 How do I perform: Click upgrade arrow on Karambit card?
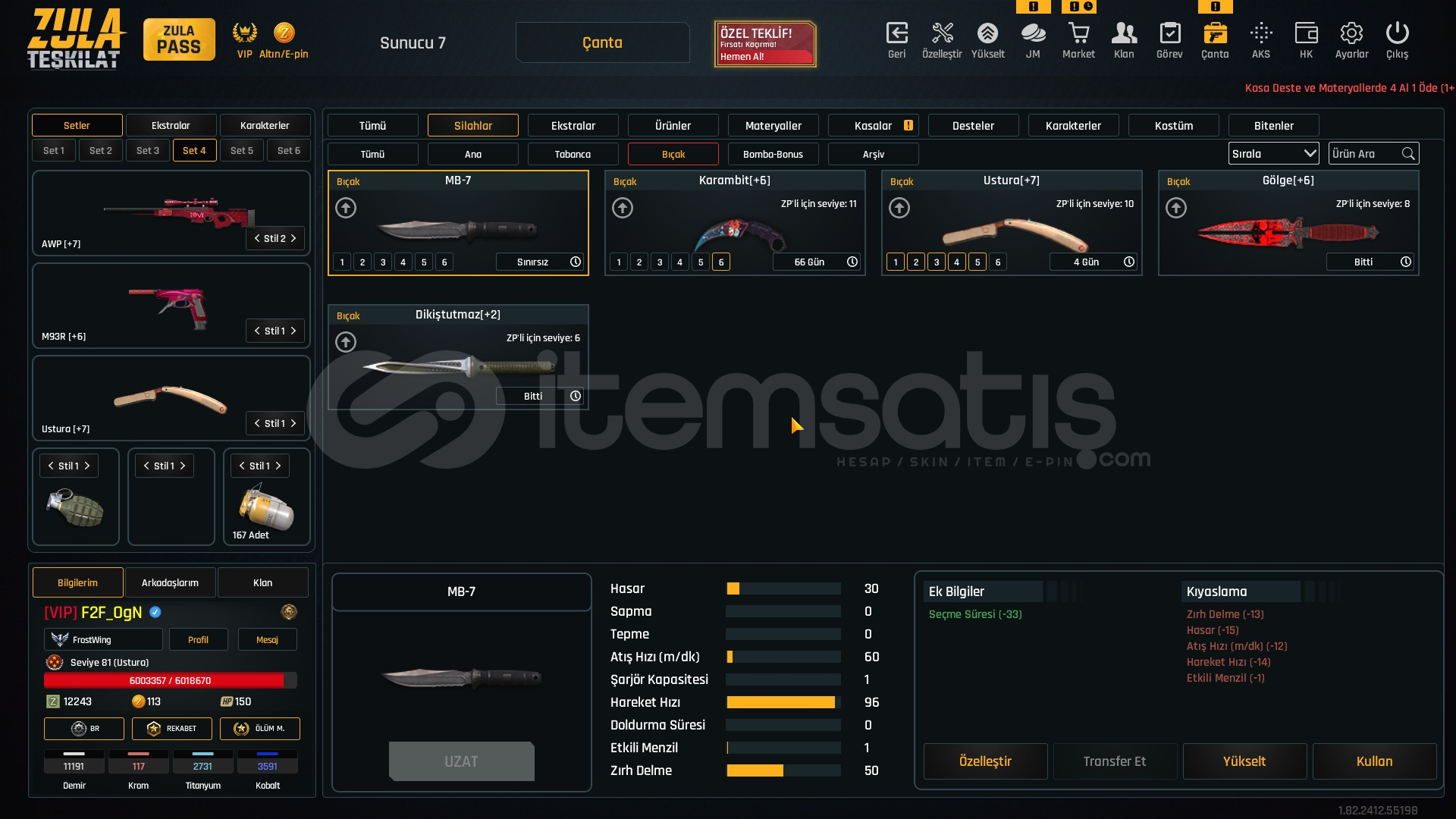(623, 208)
